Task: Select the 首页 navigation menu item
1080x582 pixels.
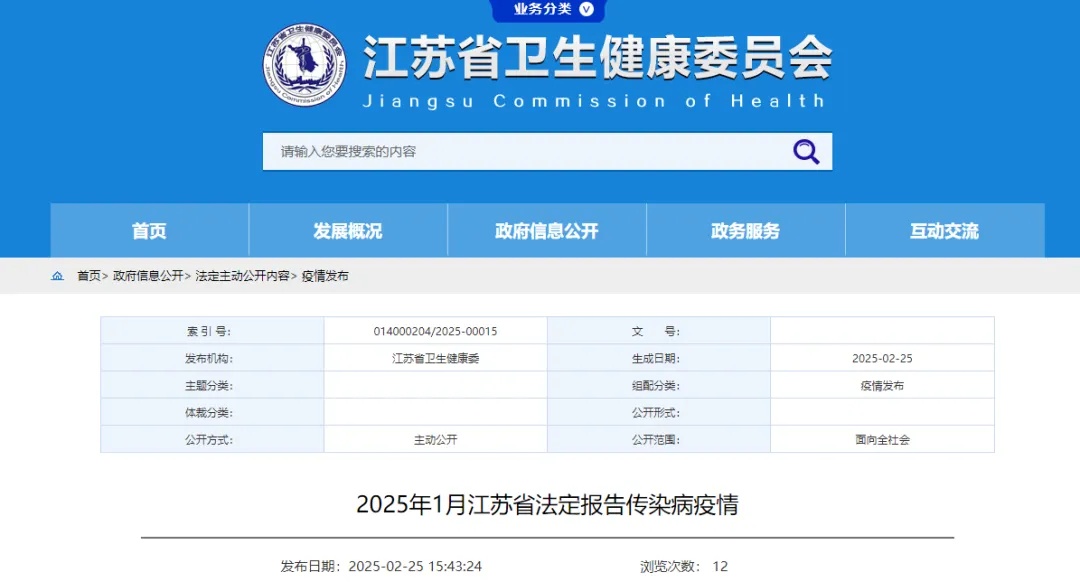Action: tap(149, 231)
